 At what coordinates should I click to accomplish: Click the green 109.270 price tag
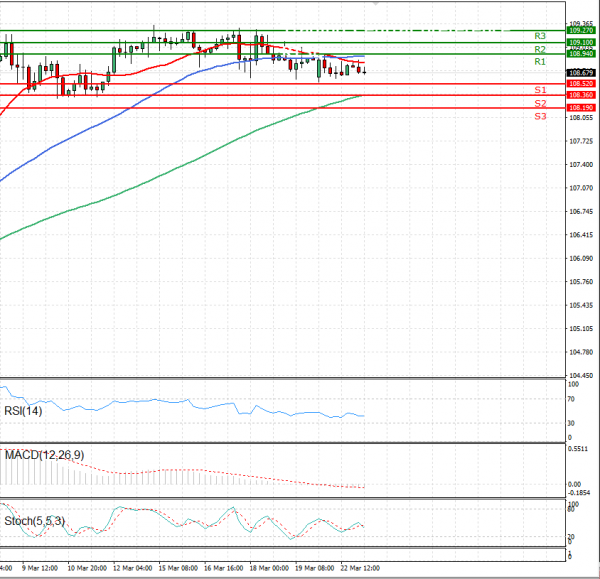point(580,31)
